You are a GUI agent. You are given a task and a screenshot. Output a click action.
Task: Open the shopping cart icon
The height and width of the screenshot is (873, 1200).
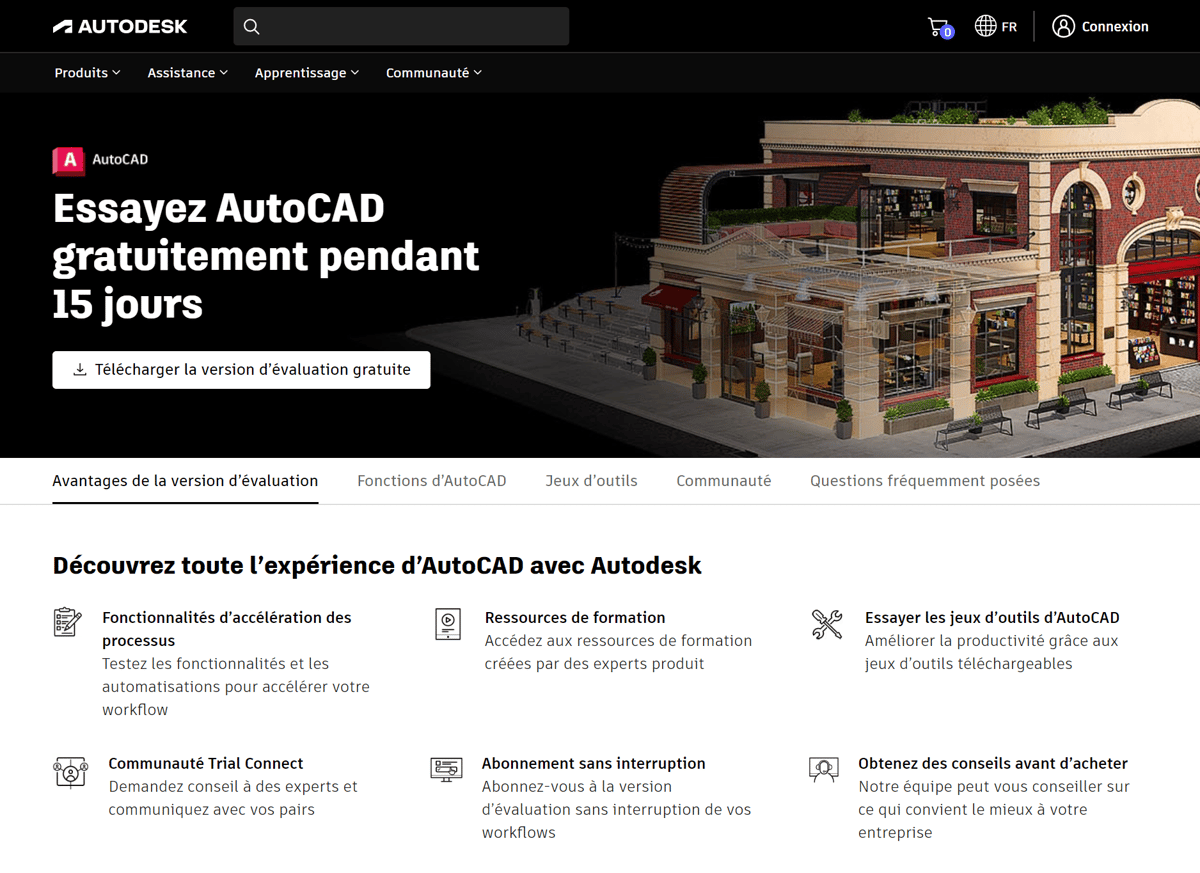tap(939, 27)
